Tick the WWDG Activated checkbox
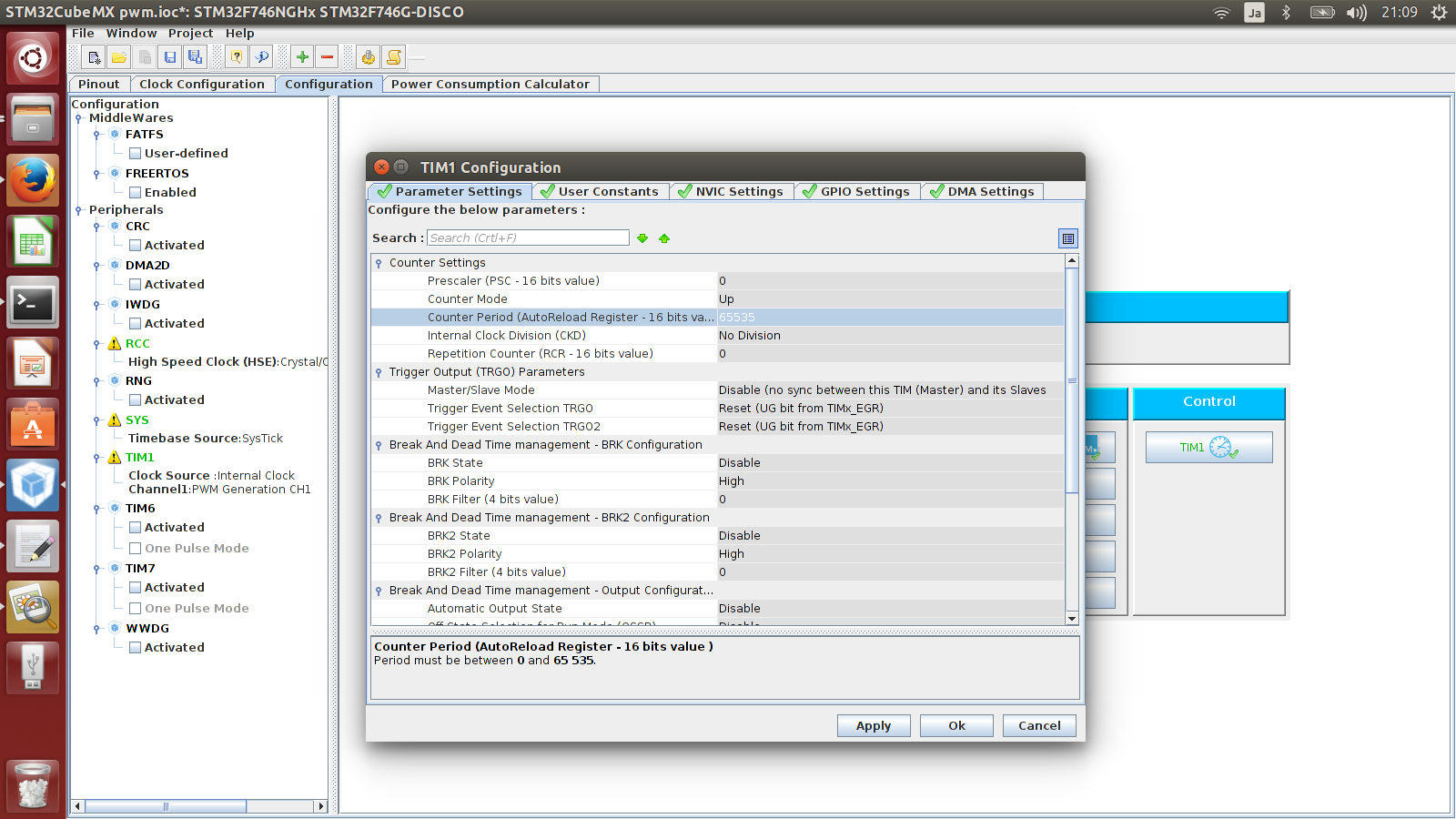Viewport: 1456px width, 819px height. pyautogui.click(x=135, y=648)
